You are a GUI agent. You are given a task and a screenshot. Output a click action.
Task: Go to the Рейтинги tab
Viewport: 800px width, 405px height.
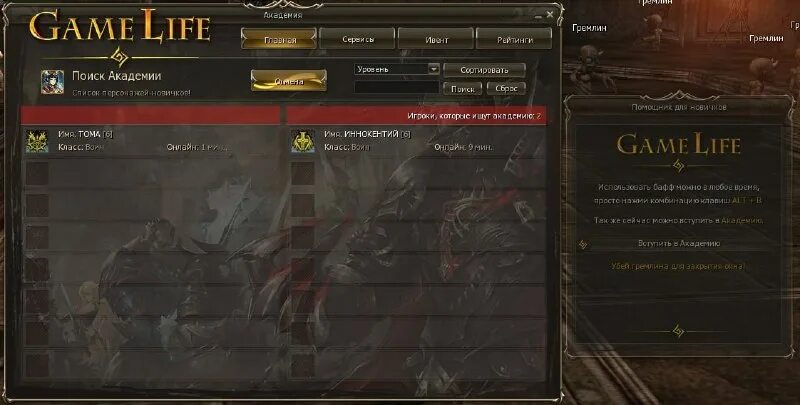[514, 39]
